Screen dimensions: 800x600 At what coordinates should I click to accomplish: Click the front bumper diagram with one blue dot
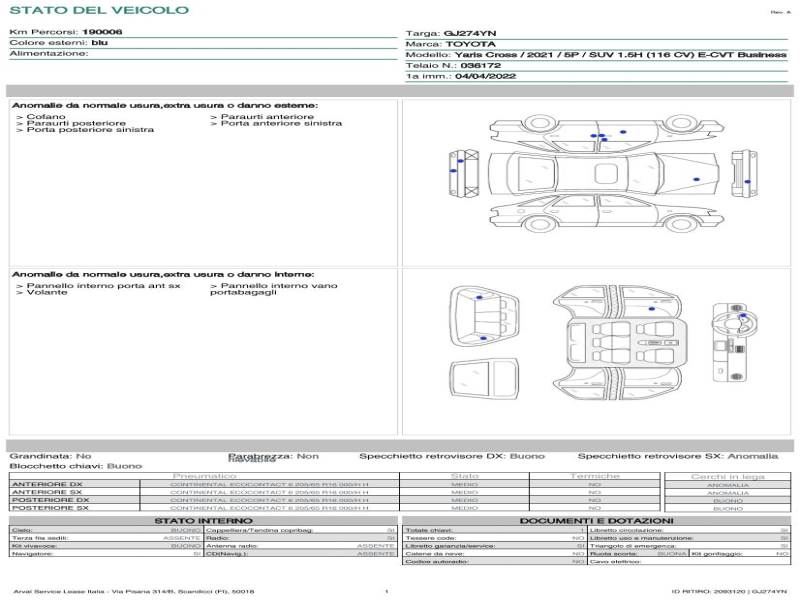[744, 173]
